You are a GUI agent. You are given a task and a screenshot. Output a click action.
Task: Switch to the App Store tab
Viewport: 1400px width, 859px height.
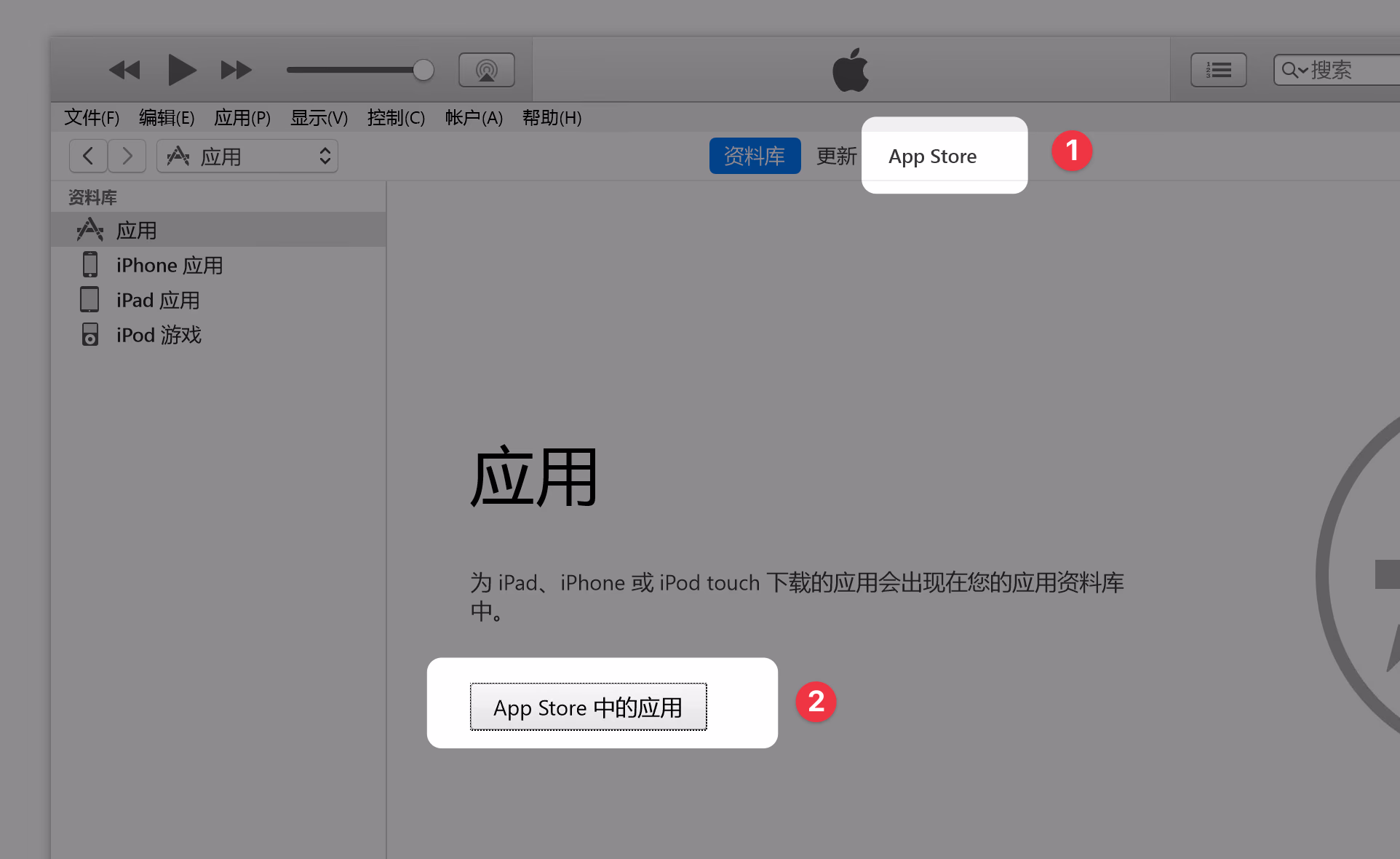coord(932,157)
